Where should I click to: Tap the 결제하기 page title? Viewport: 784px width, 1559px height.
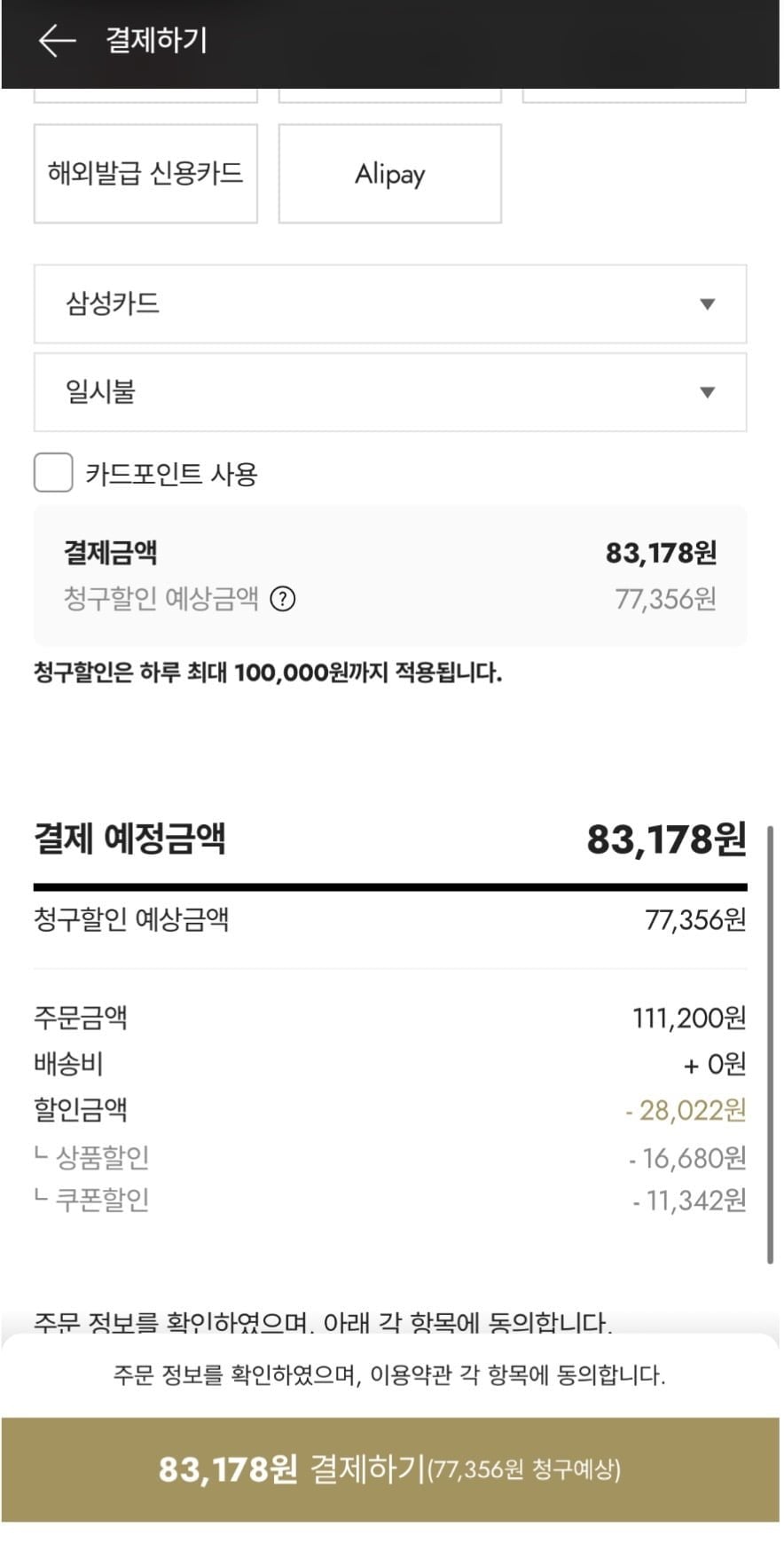[x=156, y=41]
